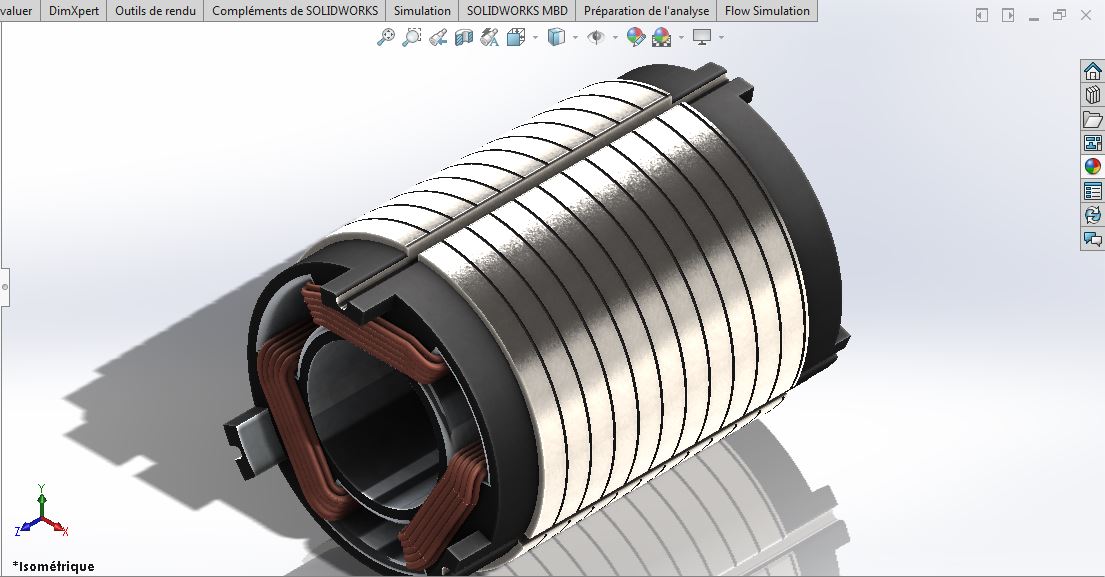Switch to the Outils de rendu tab
Screen dimensions: 1105x577
coord(156,11)
